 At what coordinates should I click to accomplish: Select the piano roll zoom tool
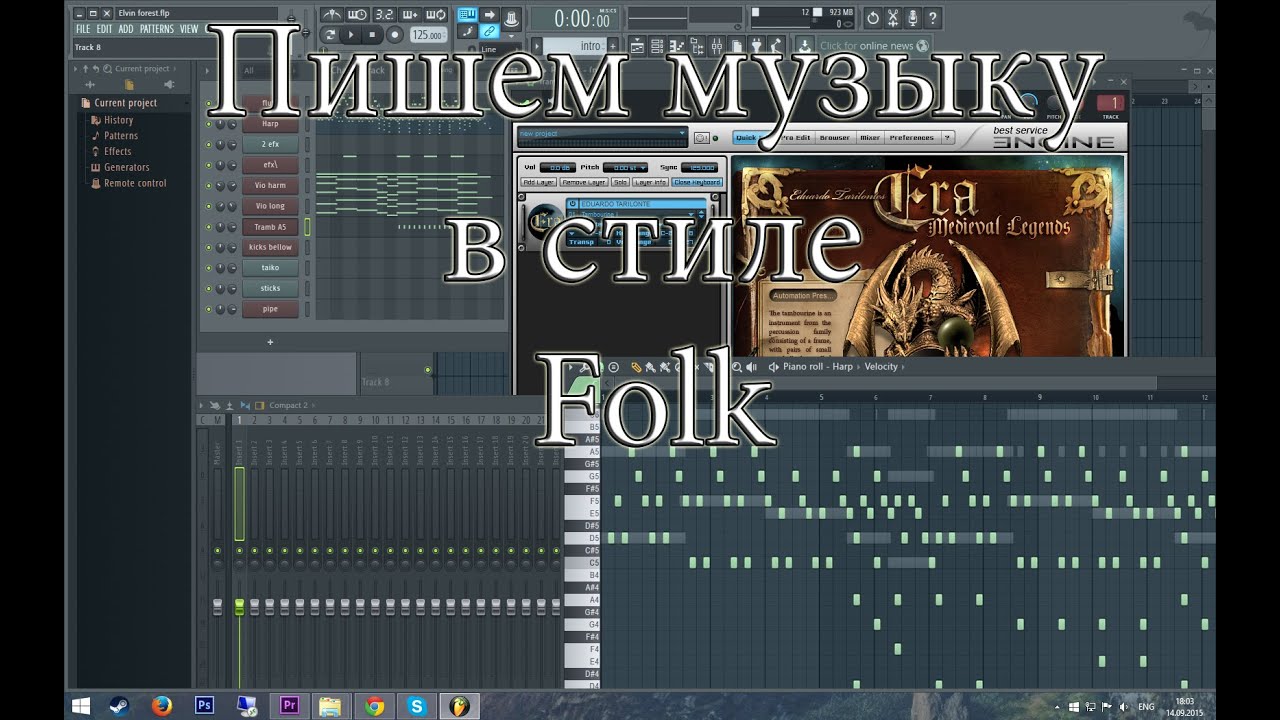pos(737,367)
